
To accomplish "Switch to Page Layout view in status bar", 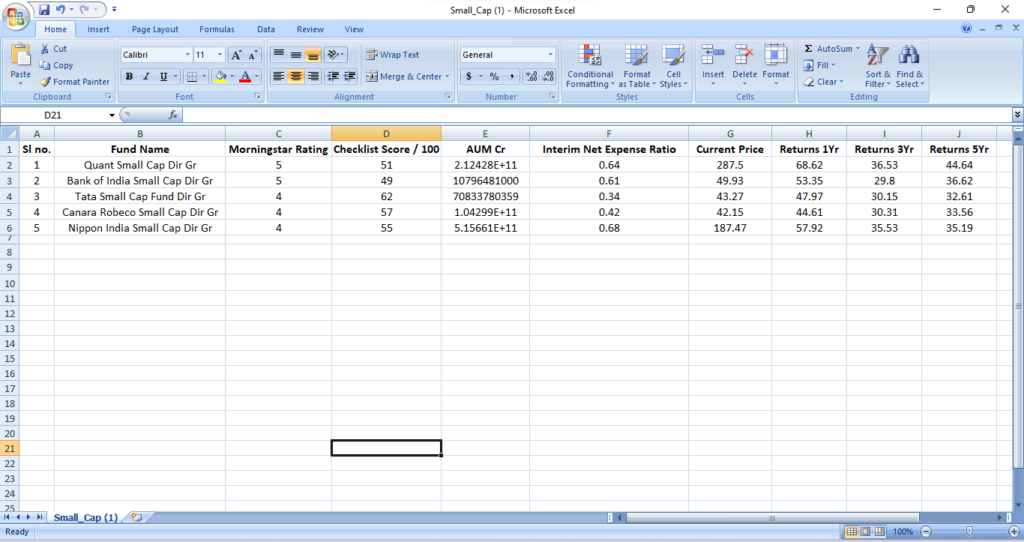I will 865,532.
